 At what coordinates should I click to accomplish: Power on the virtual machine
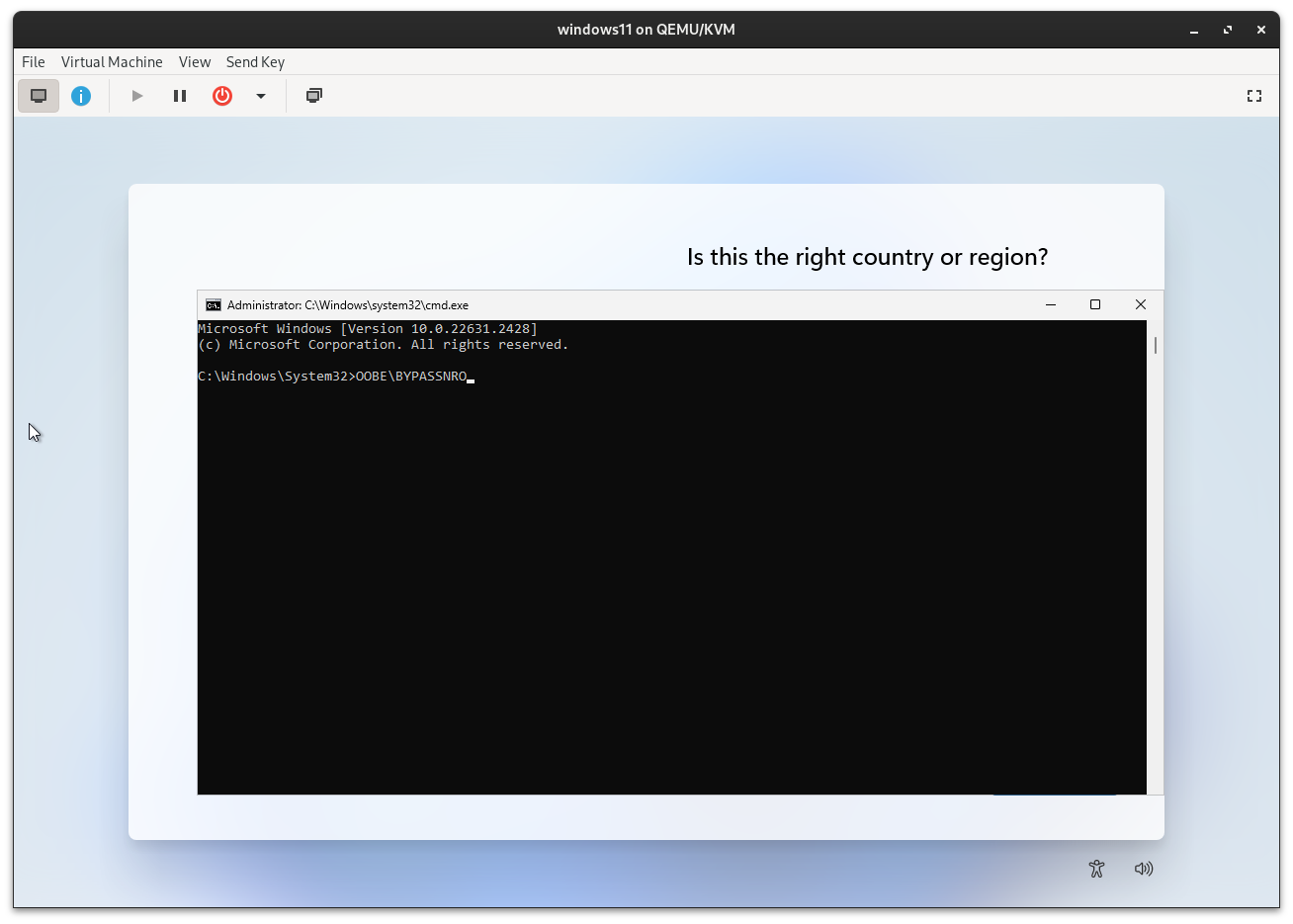point(137,96)
